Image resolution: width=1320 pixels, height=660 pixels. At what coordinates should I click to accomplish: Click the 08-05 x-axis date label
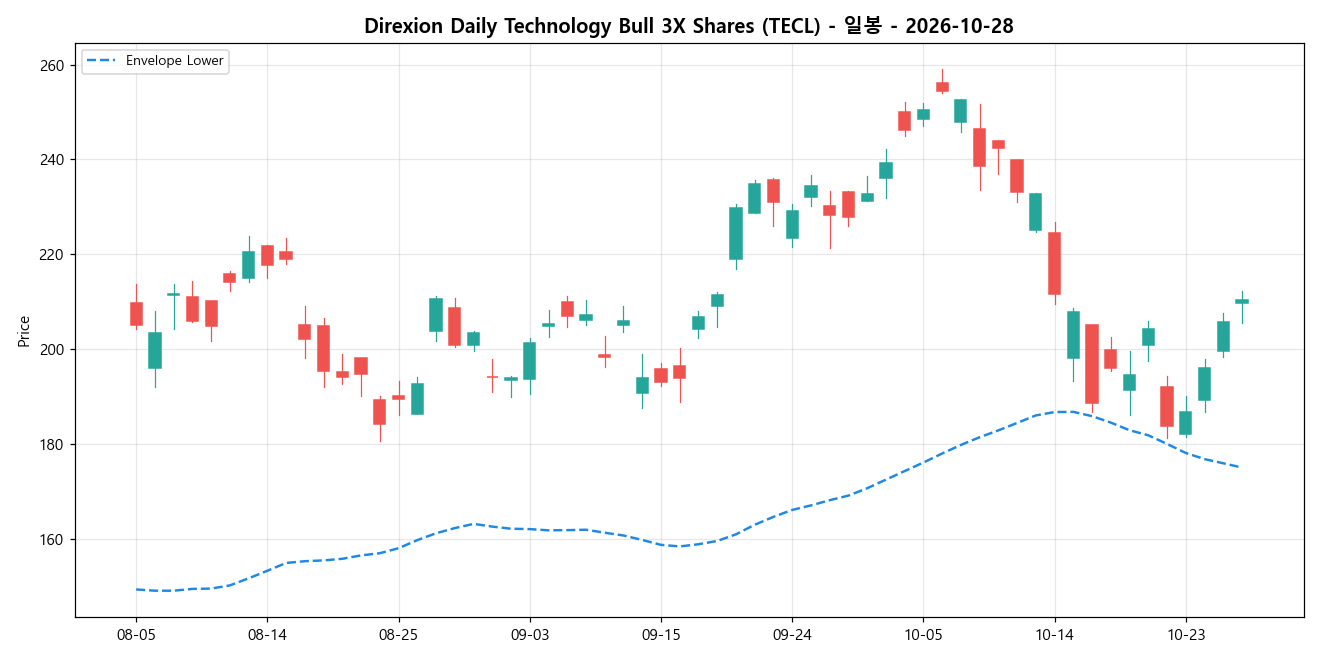pyautogui.click(x=136, y=634)
